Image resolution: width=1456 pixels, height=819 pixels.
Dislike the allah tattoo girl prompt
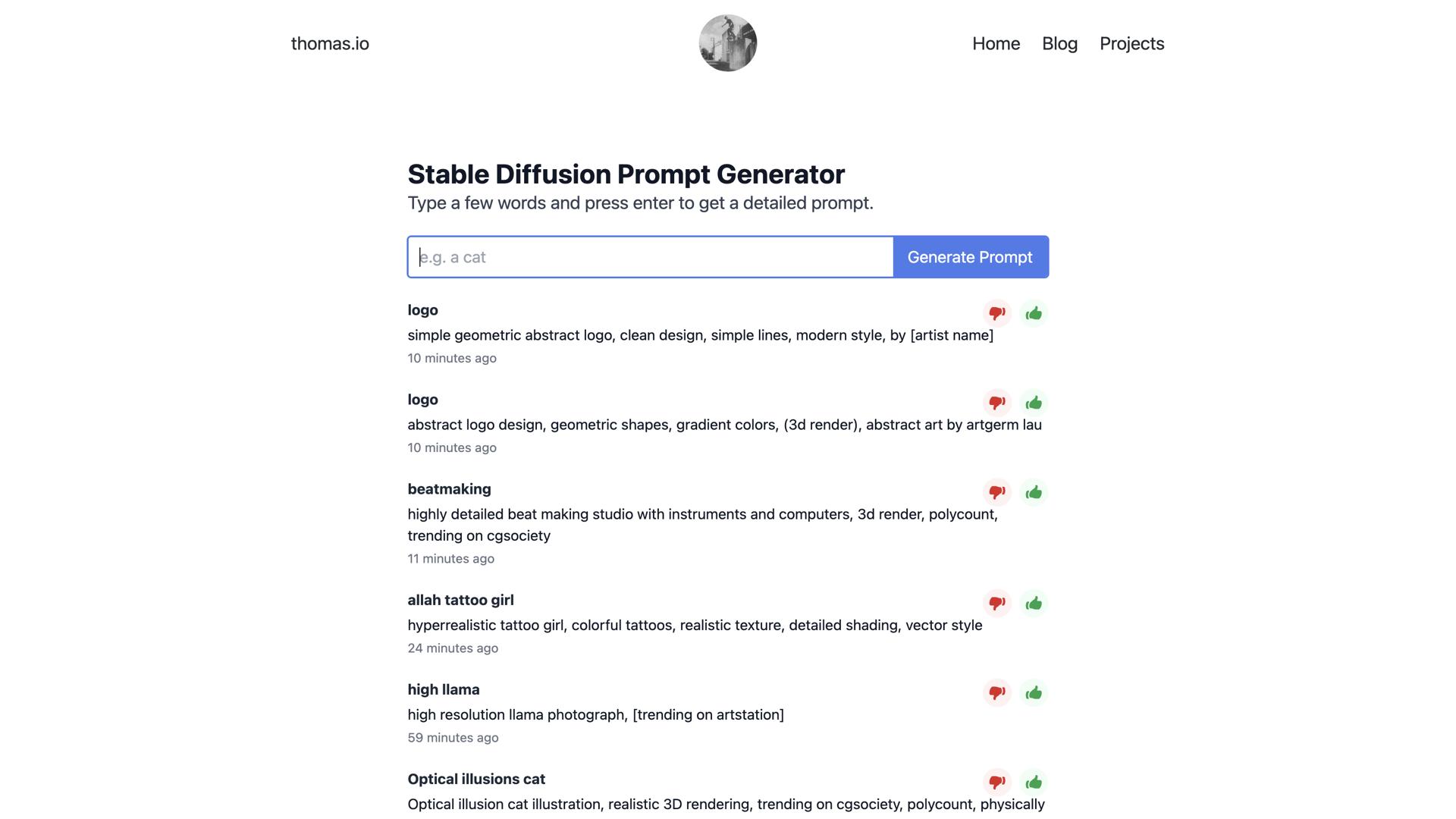997,603
